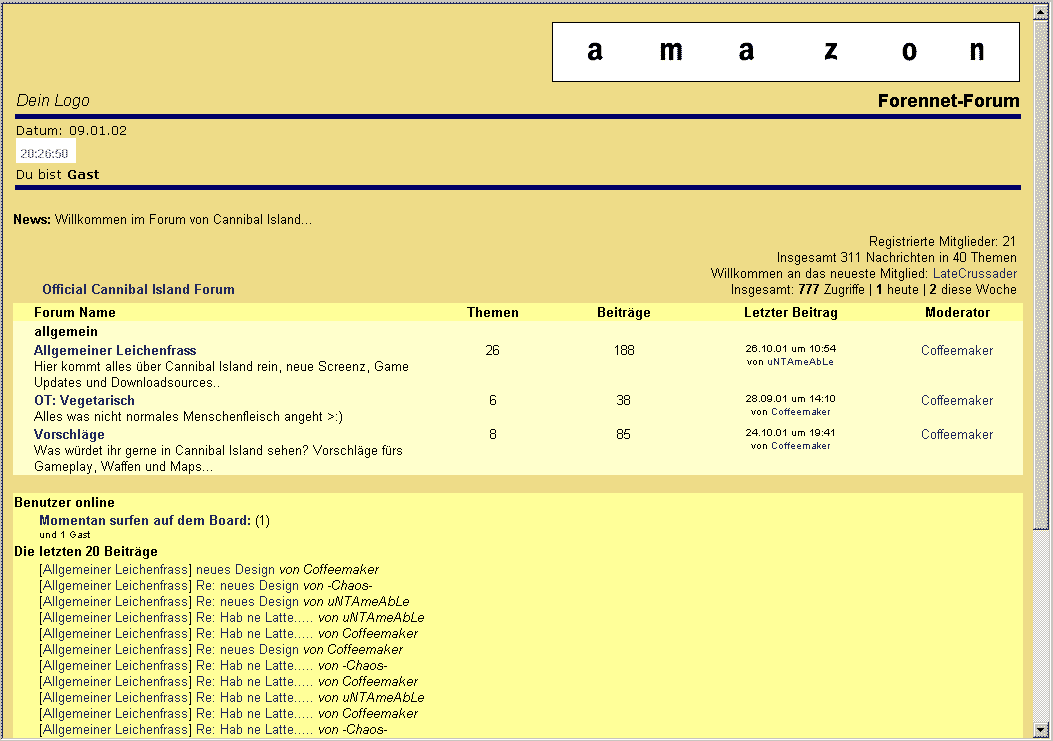Click the News welcome message text
Screen dimensions: 1053x741
(183, 220)
